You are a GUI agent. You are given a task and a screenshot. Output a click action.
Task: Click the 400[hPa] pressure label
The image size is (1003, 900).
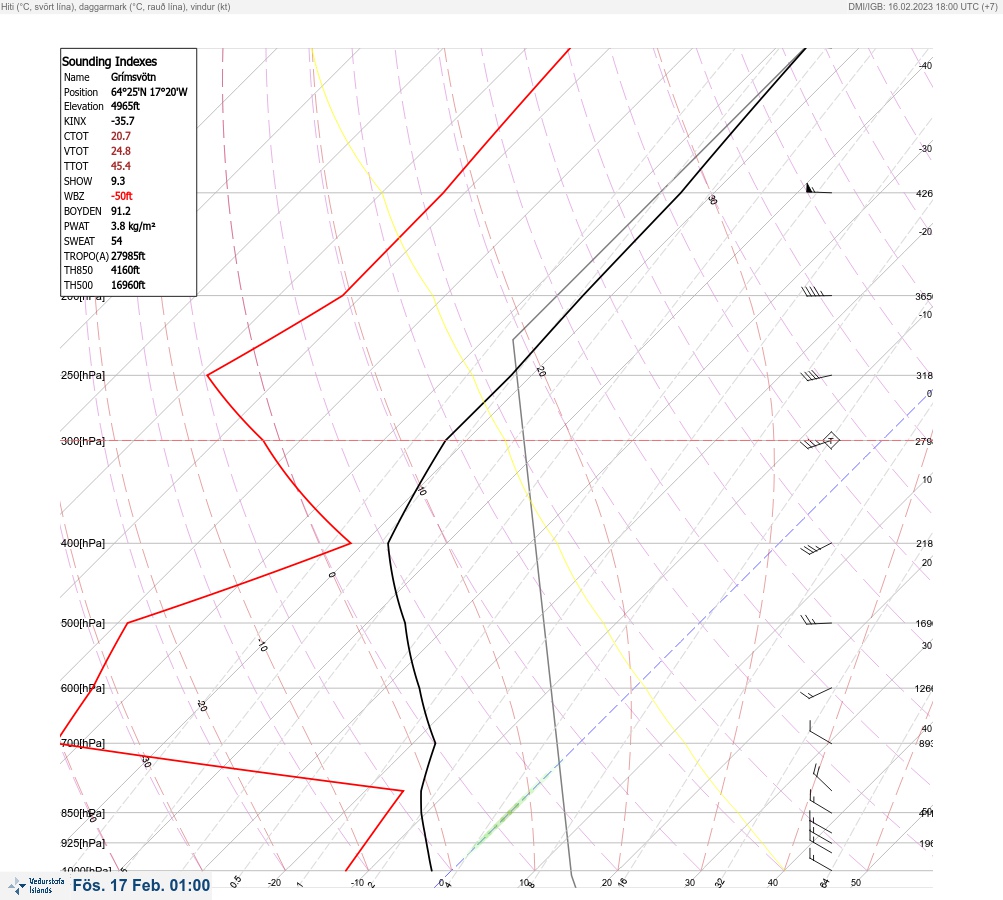pos(83,543)
